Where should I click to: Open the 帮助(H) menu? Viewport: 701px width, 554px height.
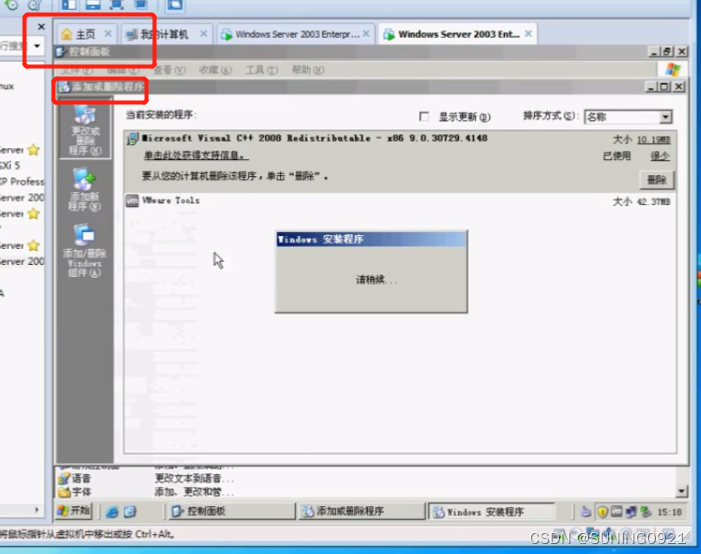point(308,70)
